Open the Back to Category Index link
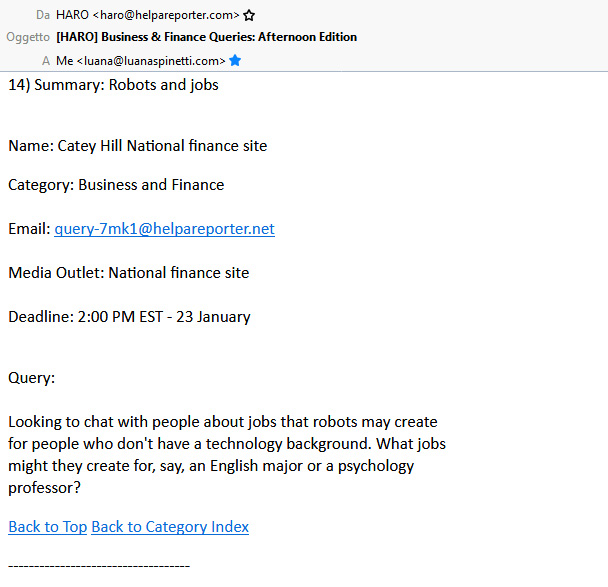608x587 pixels. point(170,527)
